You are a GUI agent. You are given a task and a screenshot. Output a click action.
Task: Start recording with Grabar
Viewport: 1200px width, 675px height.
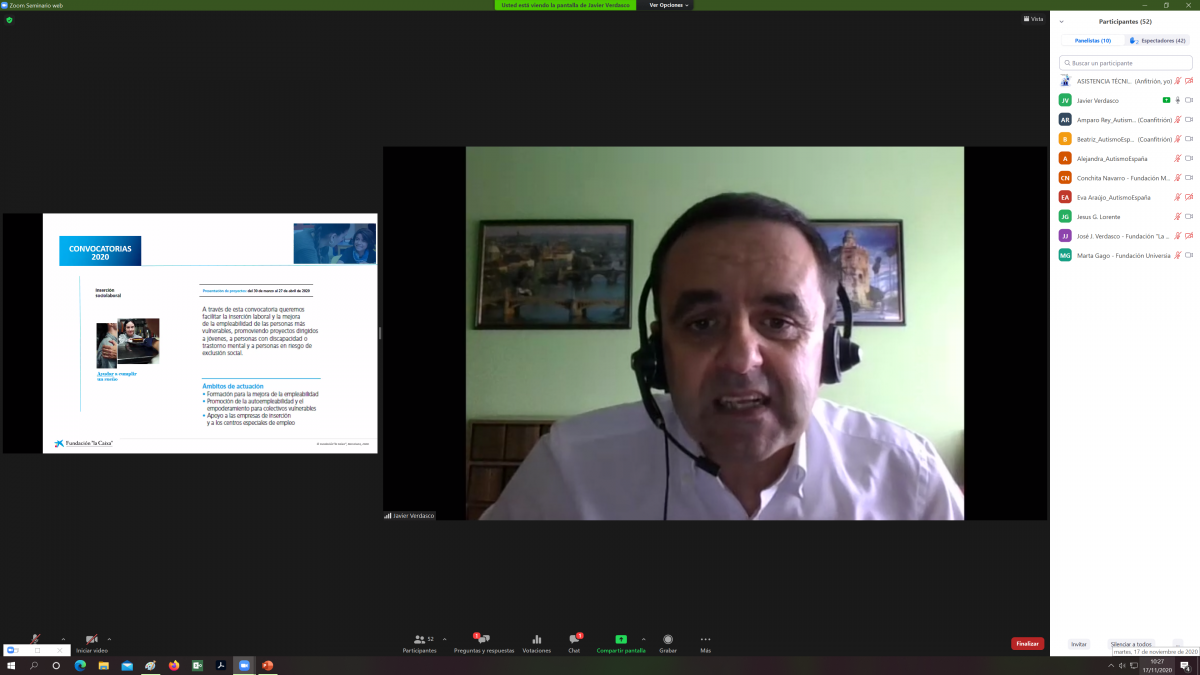tap(668, 640)
